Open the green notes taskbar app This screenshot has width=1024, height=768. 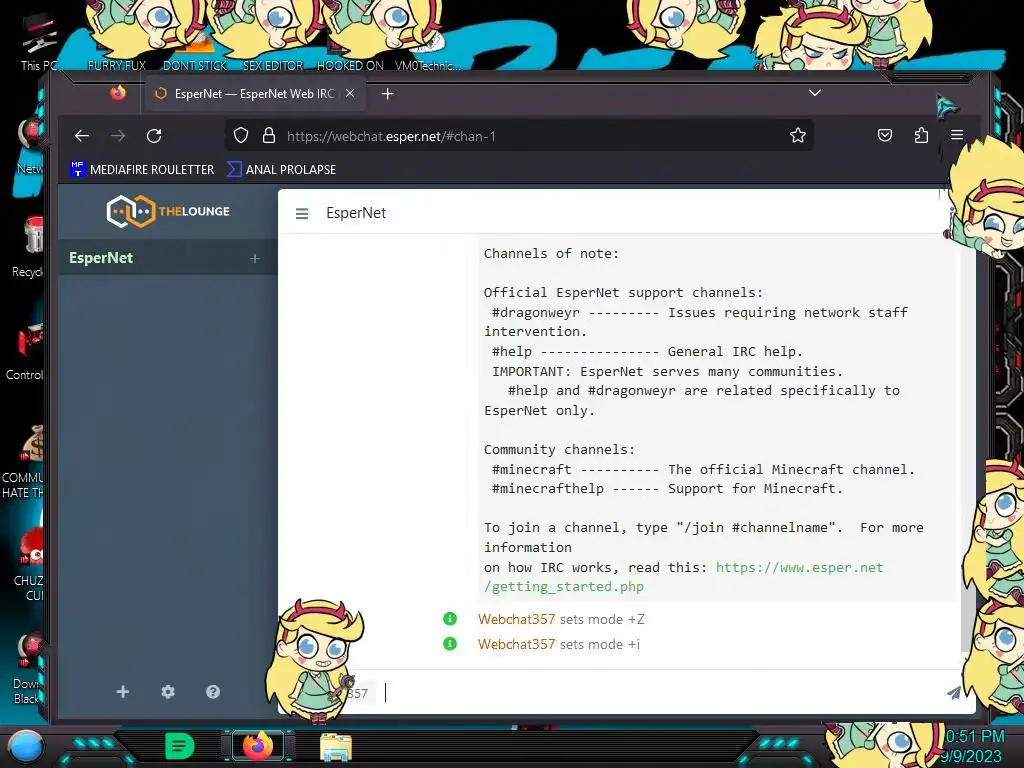pyautogui.click(x=180, y=746)
